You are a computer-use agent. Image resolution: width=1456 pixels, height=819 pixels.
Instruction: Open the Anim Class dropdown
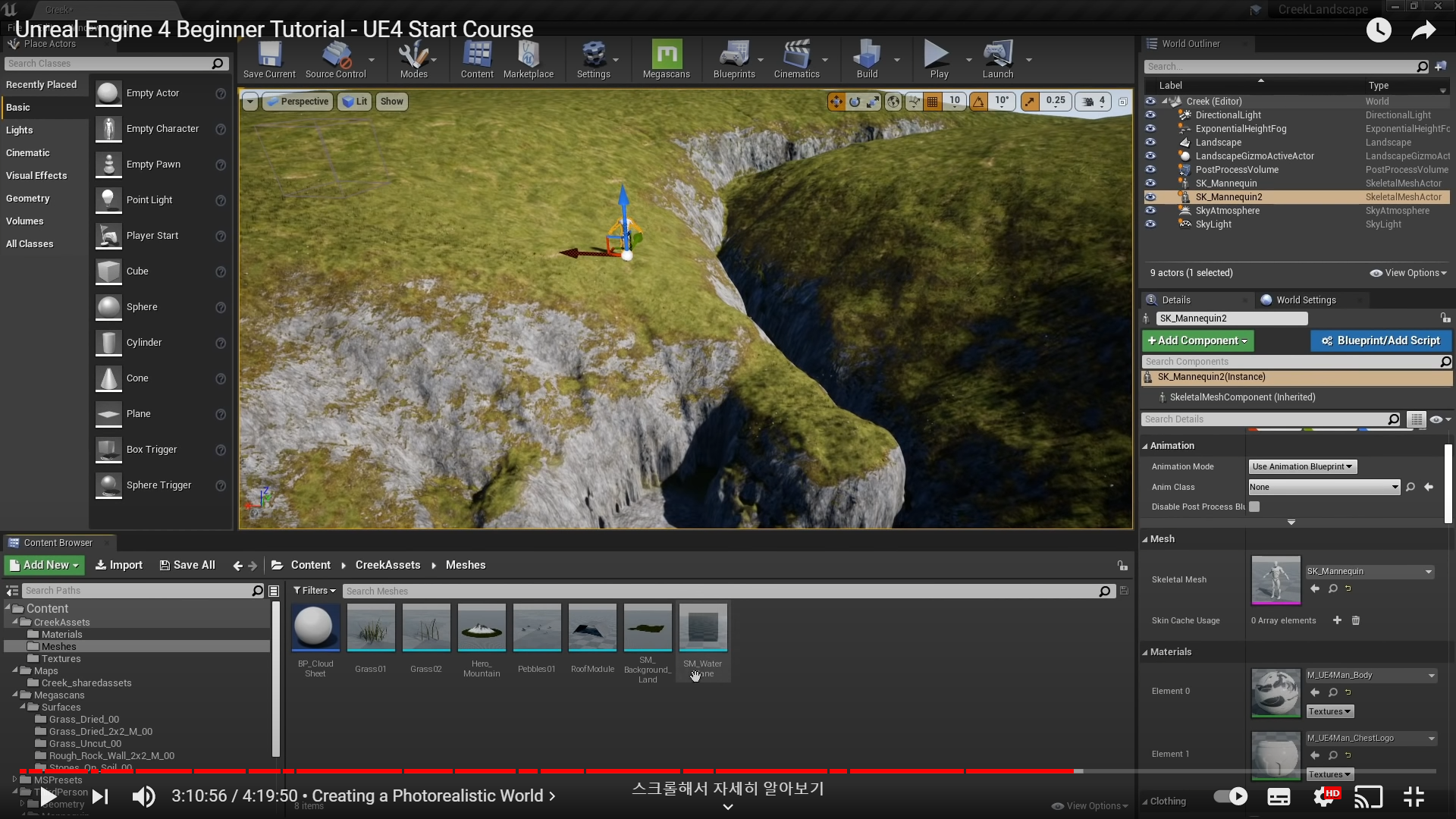[1323, 488]
